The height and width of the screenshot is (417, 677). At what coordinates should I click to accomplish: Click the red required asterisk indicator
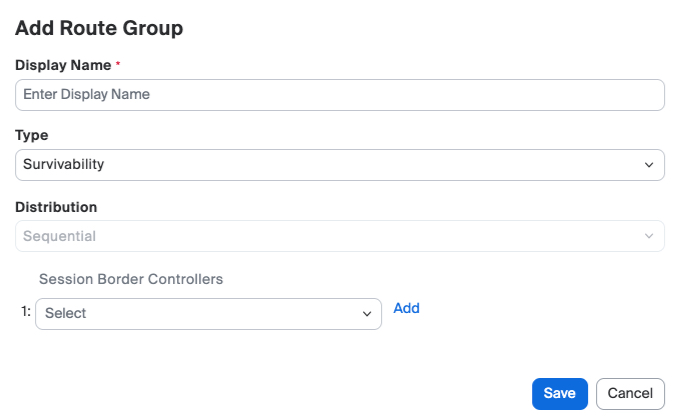(119, 63)
